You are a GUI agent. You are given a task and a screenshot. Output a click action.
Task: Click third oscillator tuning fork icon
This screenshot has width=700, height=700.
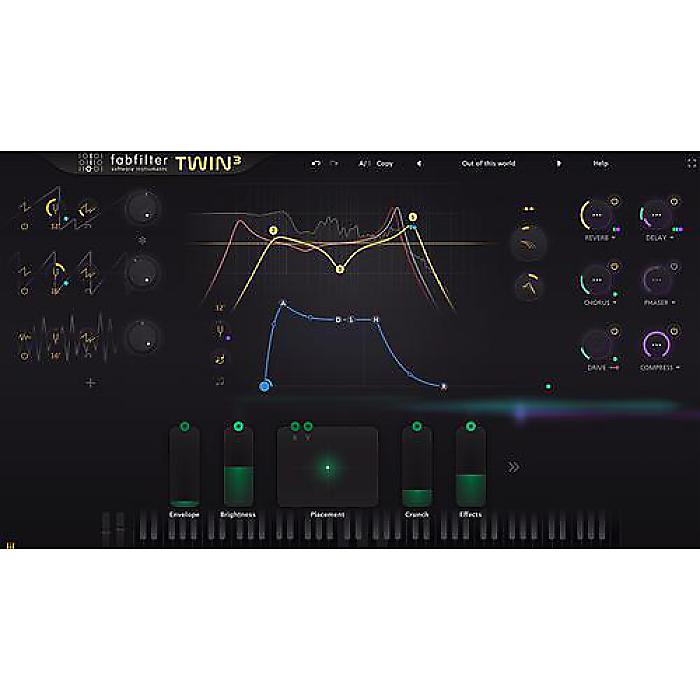click(55, 337)
